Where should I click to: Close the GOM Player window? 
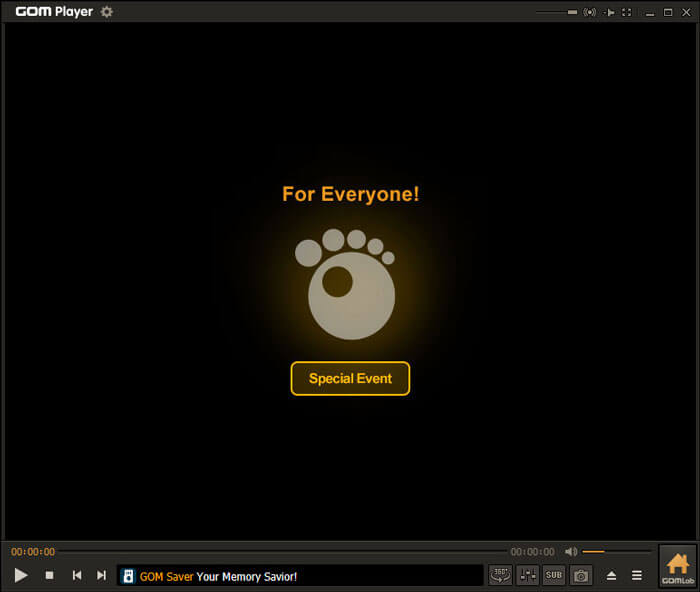coord(686,12)
